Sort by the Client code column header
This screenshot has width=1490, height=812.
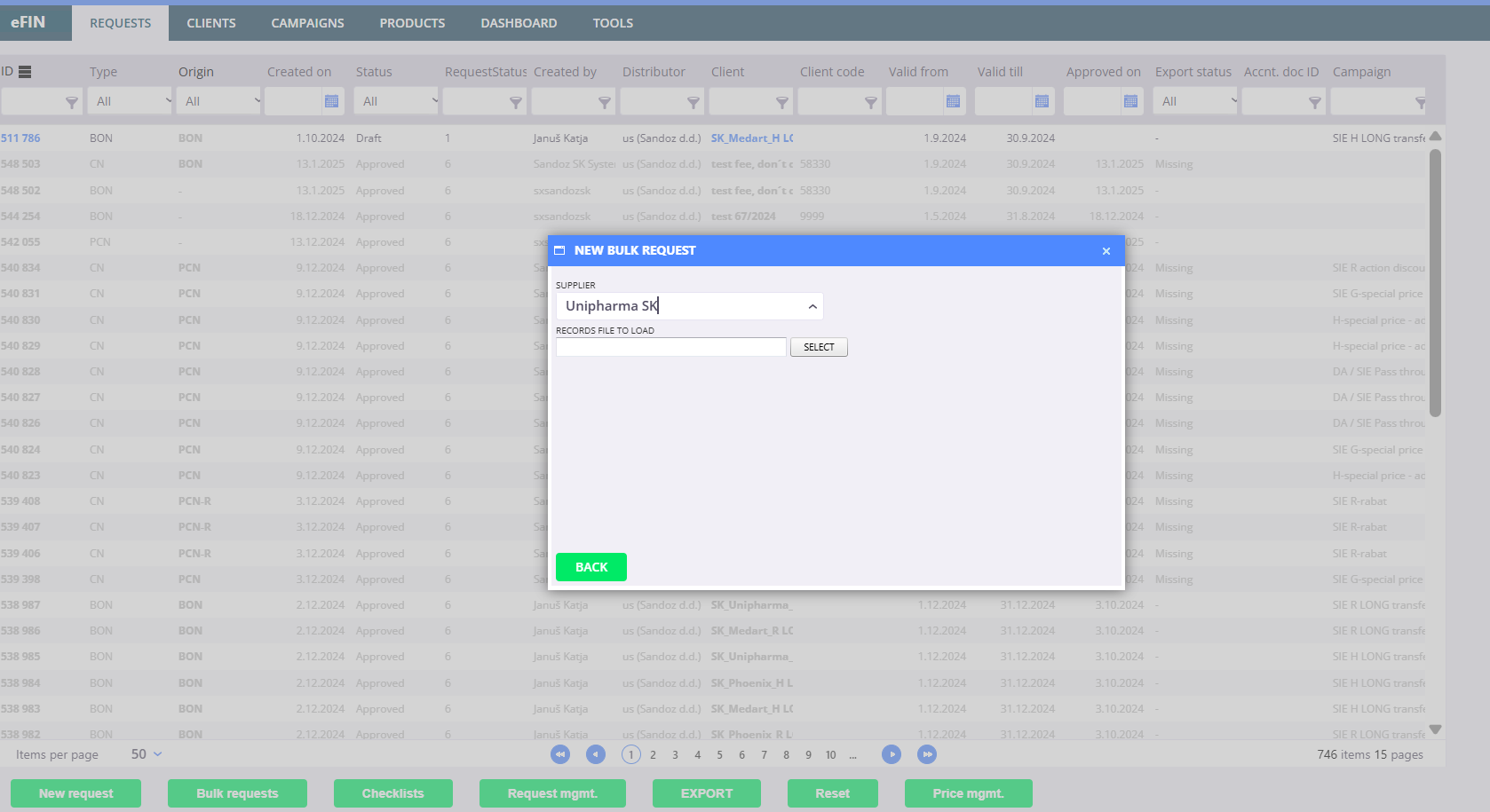coord(832,72)
